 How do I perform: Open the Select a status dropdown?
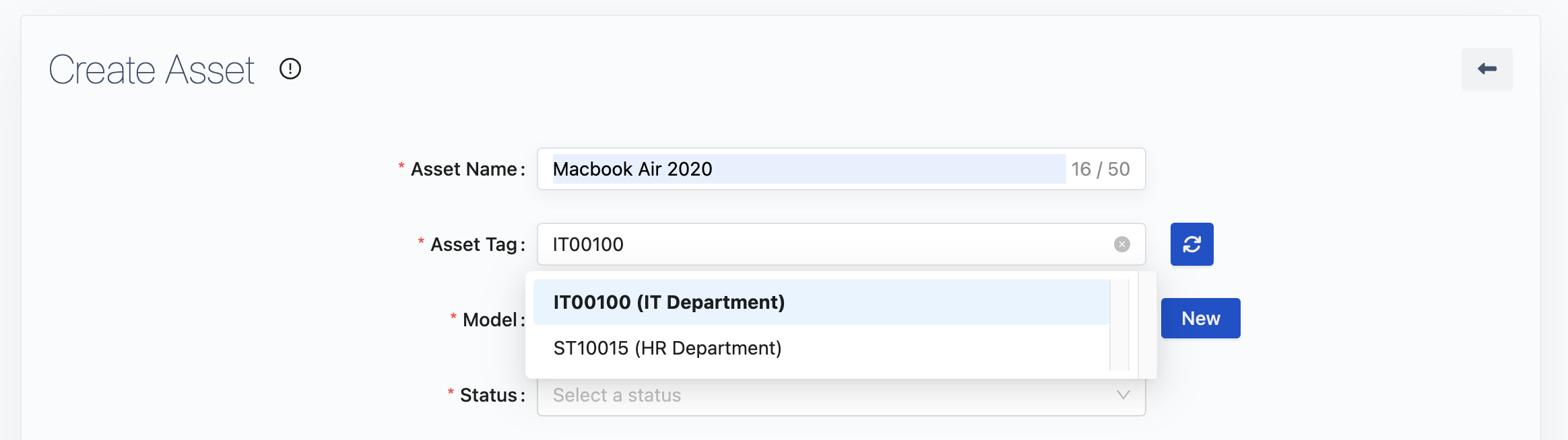point(828,396)
